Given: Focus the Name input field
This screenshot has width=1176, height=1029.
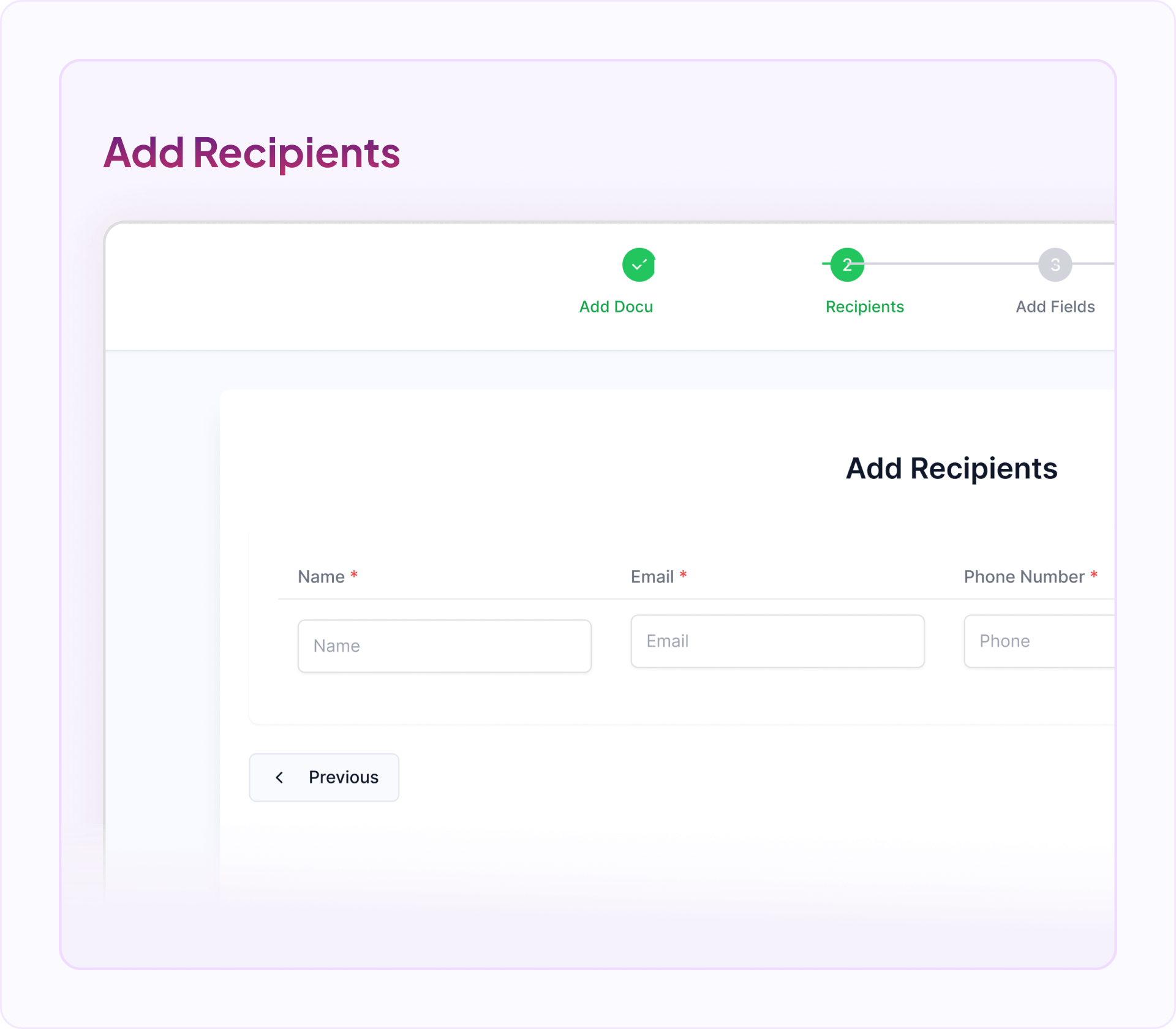Looking at the screenshot, I should 444,646.
